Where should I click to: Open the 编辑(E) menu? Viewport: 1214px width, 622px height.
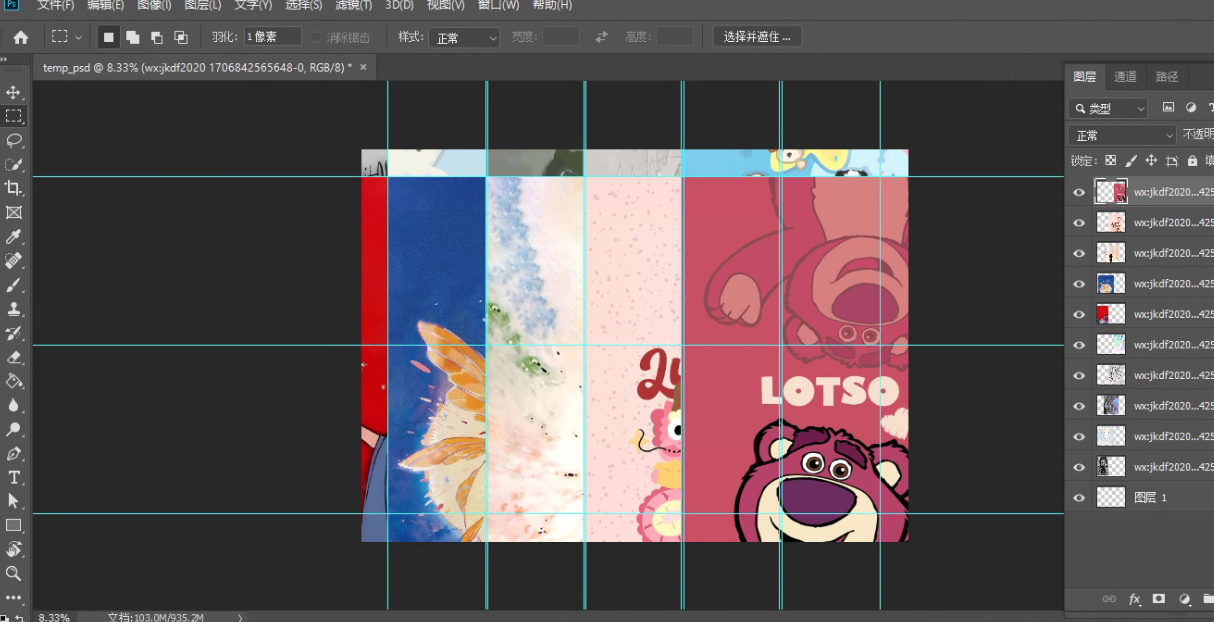(x=105, y=5)
